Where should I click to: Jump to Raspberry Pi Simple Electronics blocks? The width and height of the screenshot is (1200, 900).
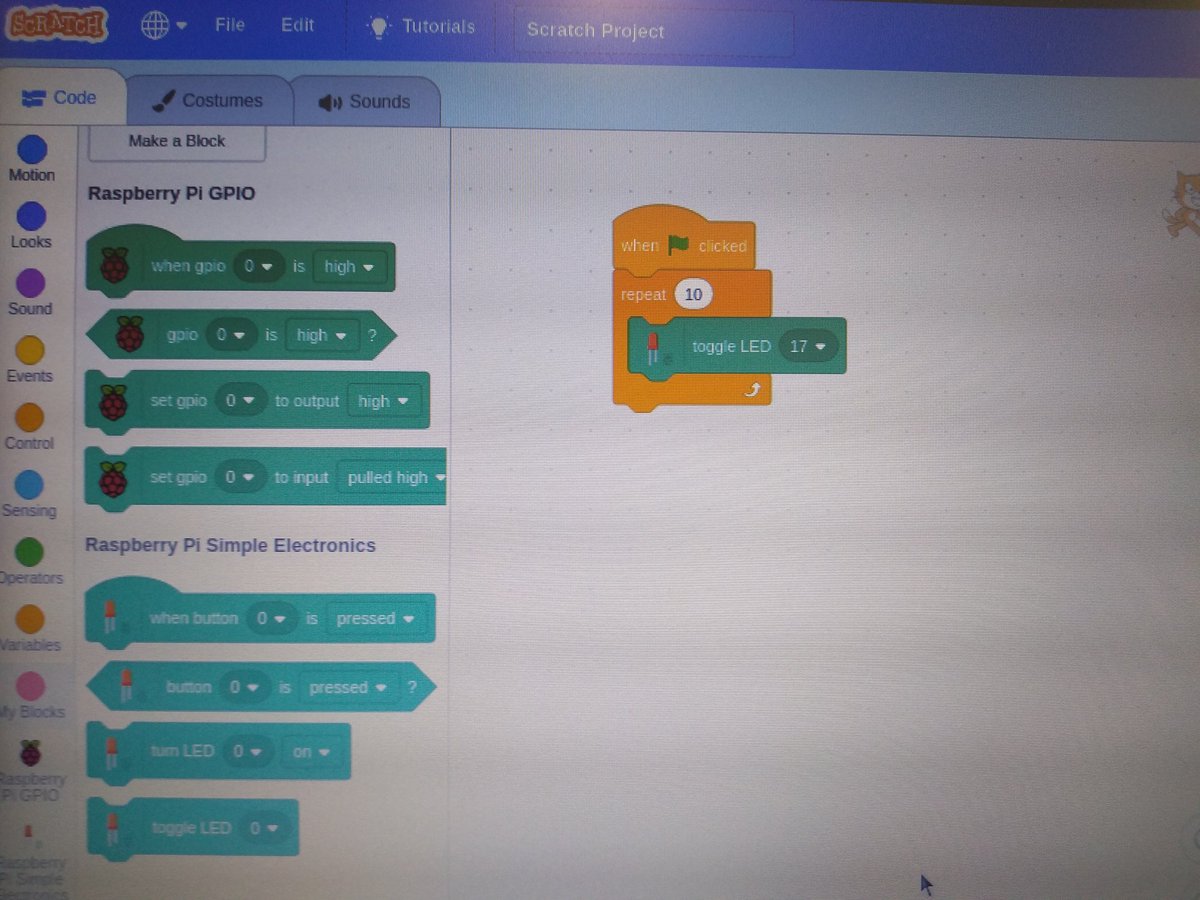31,845
